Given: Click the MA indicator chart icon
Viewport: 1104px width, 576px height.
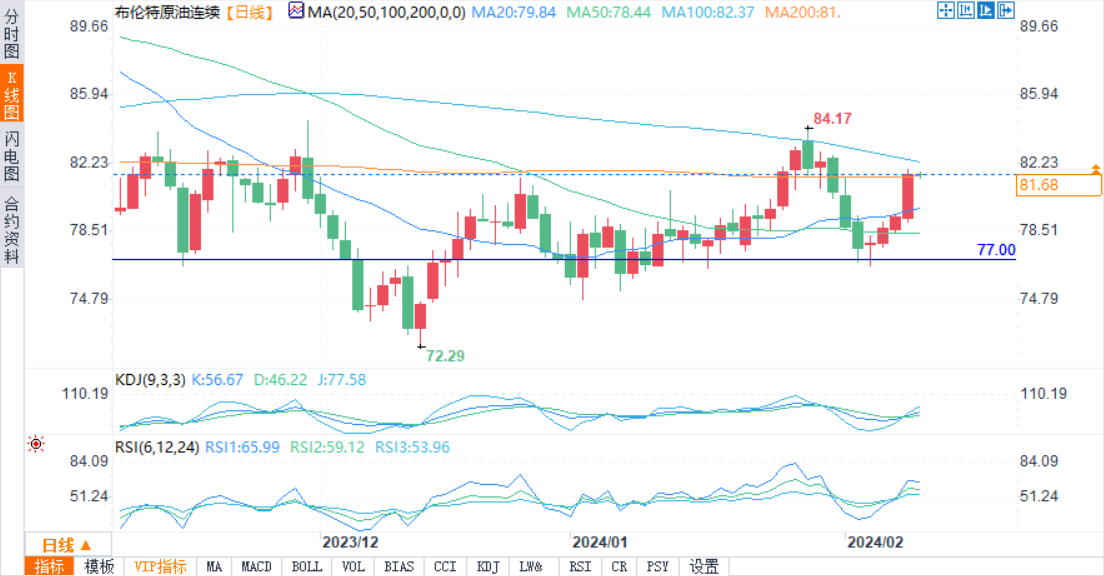Looking at the screenshot, I should pos(298,11).
